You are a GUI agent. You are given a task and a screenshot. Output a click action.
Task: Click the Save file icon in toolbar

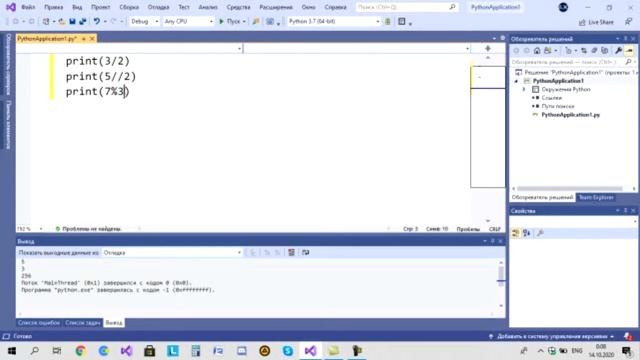(72, 21)
